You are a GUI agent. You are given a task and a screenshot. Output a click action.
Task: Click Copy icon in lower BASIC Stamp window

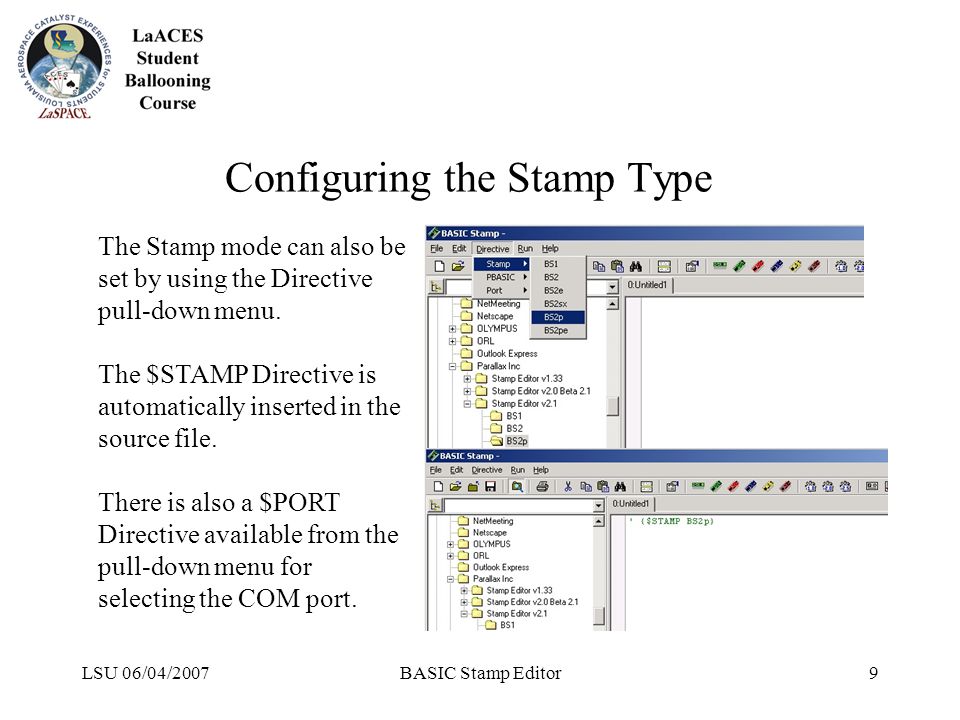(x=586, y=487)
